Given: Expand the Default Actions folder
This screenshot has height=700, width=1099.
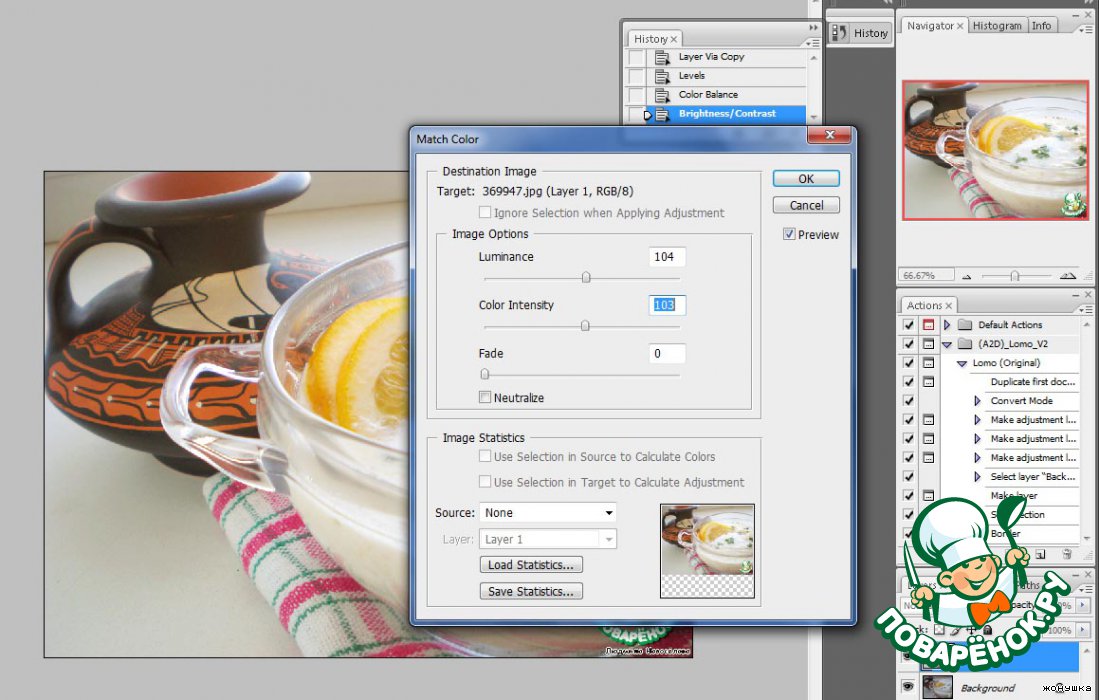Looking at the screenshot, I should point(947,325).
